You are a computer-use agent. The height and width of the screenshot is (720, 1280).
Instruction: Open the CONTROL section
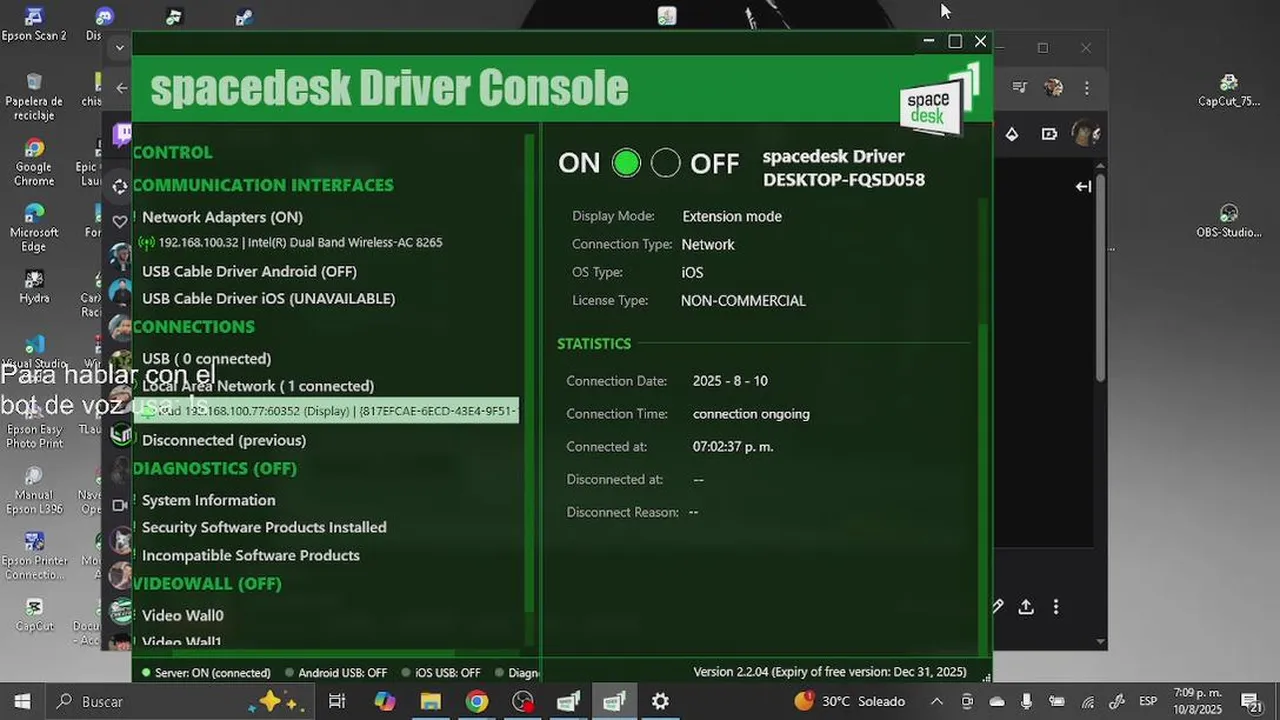point(172,152)
